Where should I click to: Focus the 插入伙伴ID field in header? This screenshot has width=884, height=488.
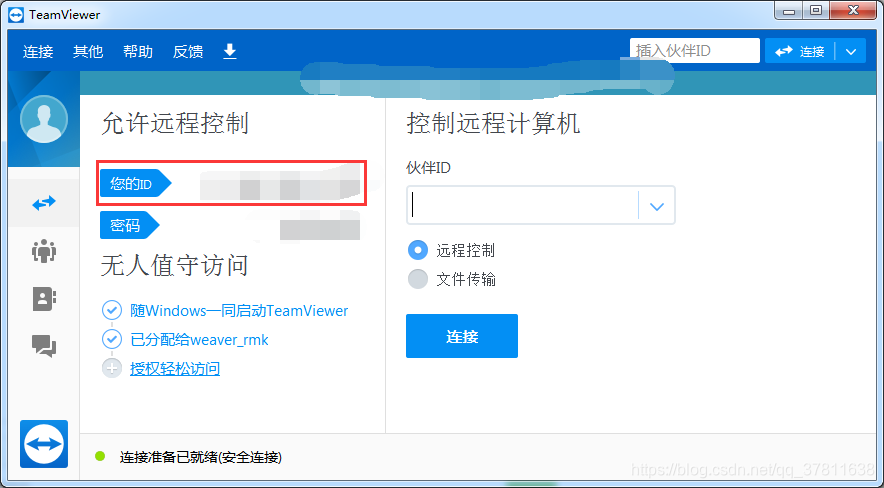click(695, 51)
